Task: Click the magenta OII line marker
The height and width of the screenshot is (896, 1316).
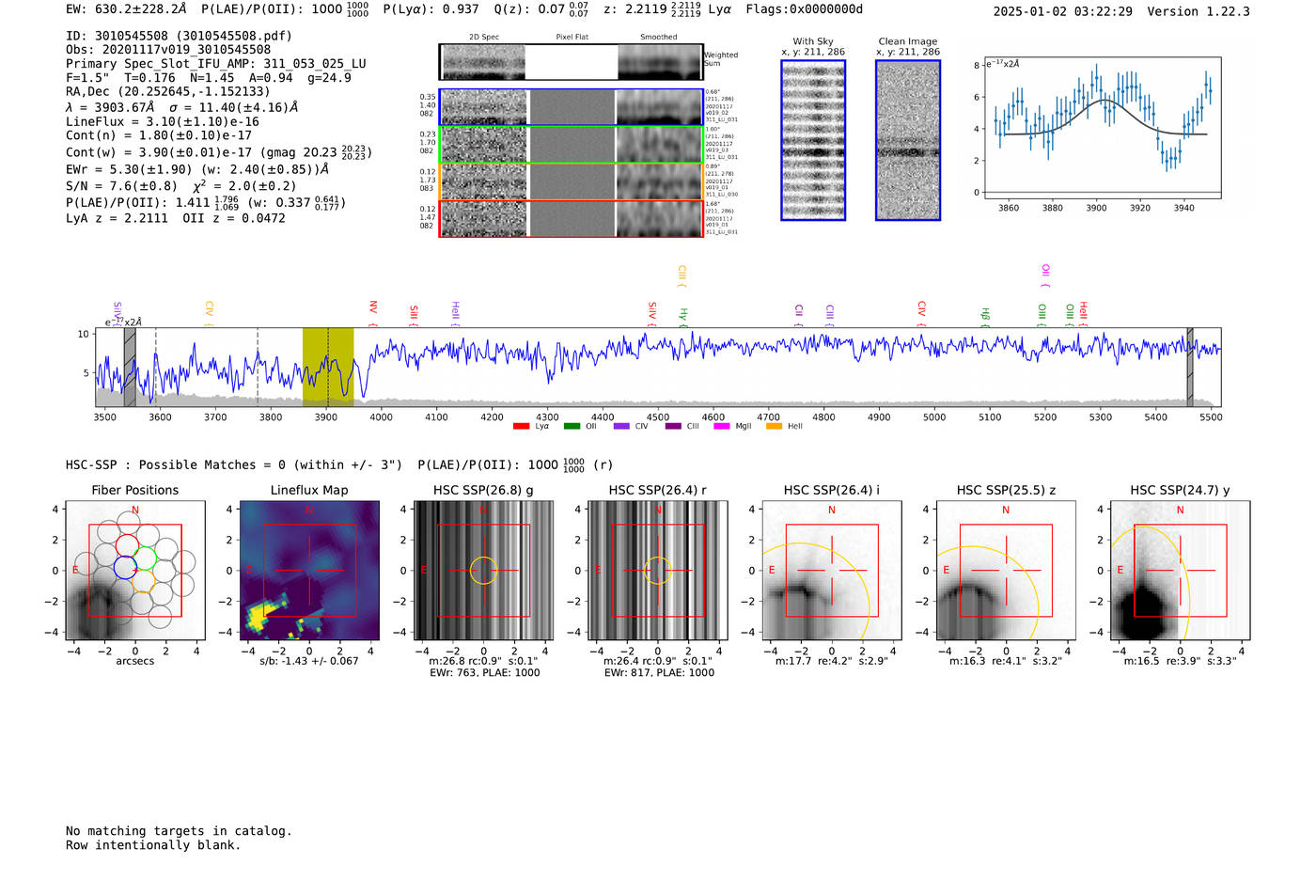Action: click(1045, 275)
